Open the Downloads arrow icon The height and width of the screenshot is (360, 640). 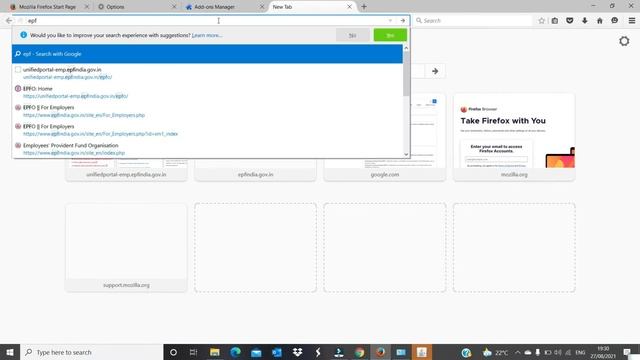[x=585, y=20]
